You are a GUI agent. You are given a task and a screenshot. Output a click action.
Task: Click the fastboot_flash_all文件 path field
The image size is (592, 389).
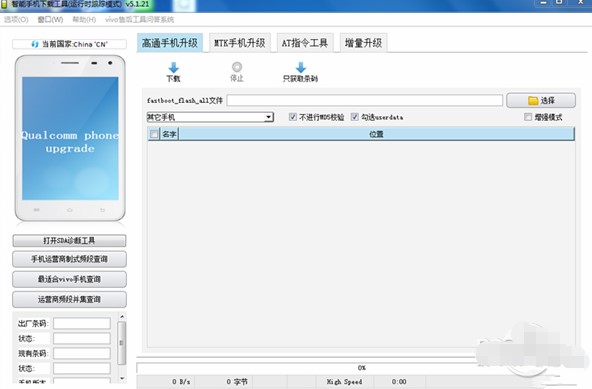point(364,100)
